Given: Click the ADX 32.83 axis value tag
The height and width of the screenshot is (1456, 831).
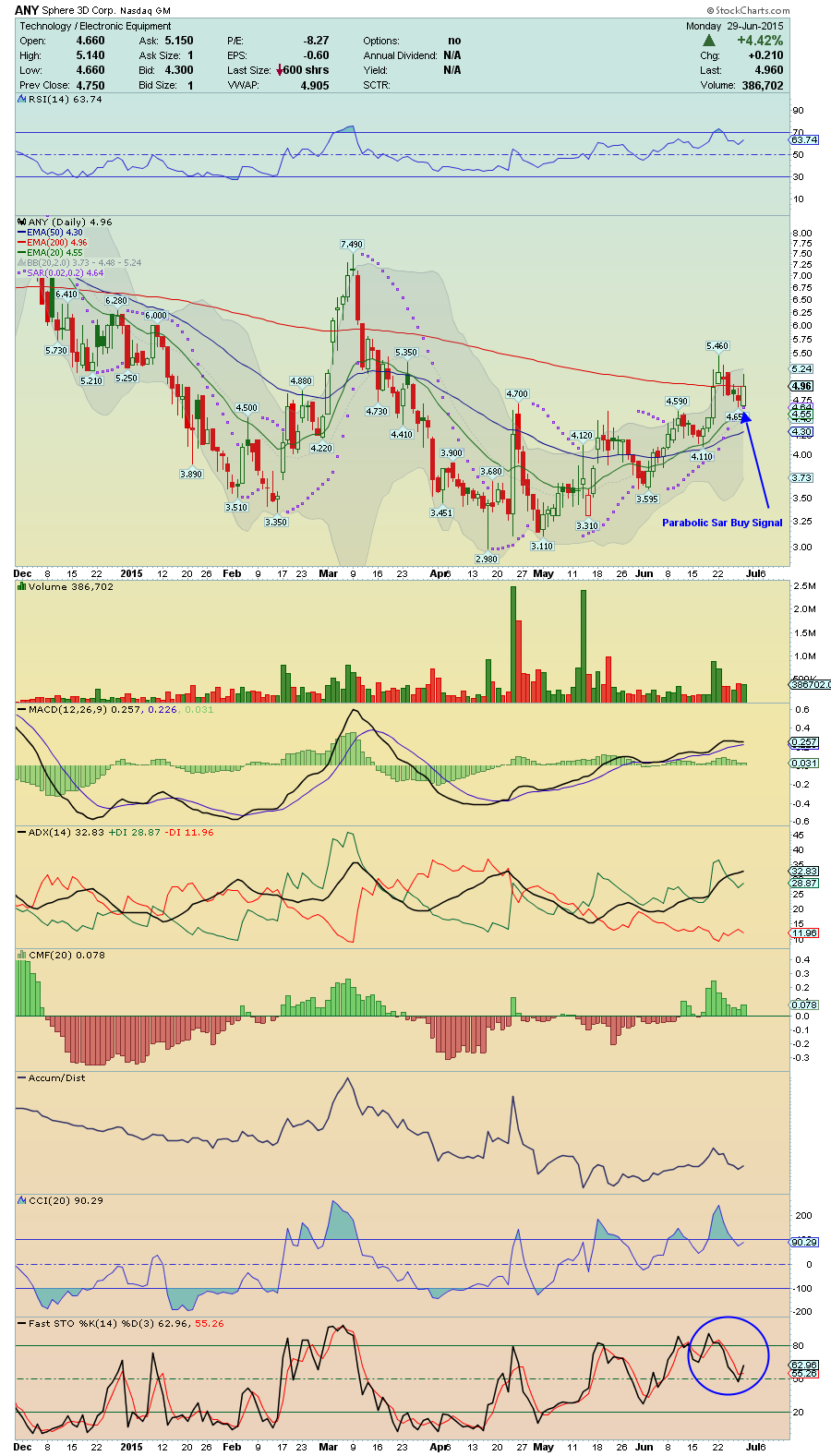Looking at the screenshot, I should (x=804, y=872).
